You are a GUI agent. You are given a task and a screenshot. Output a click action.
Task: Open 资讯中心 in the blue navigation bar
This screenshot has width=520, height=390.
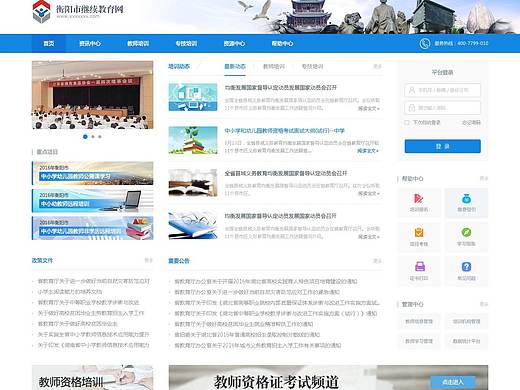click(x=90, y=43)
